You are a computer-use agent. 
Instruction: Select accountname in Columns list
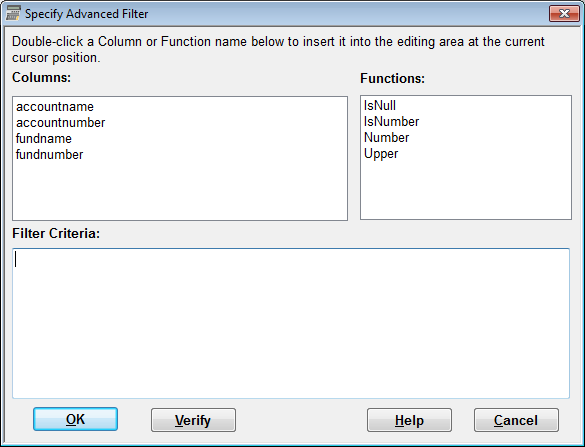pos(55,107)
